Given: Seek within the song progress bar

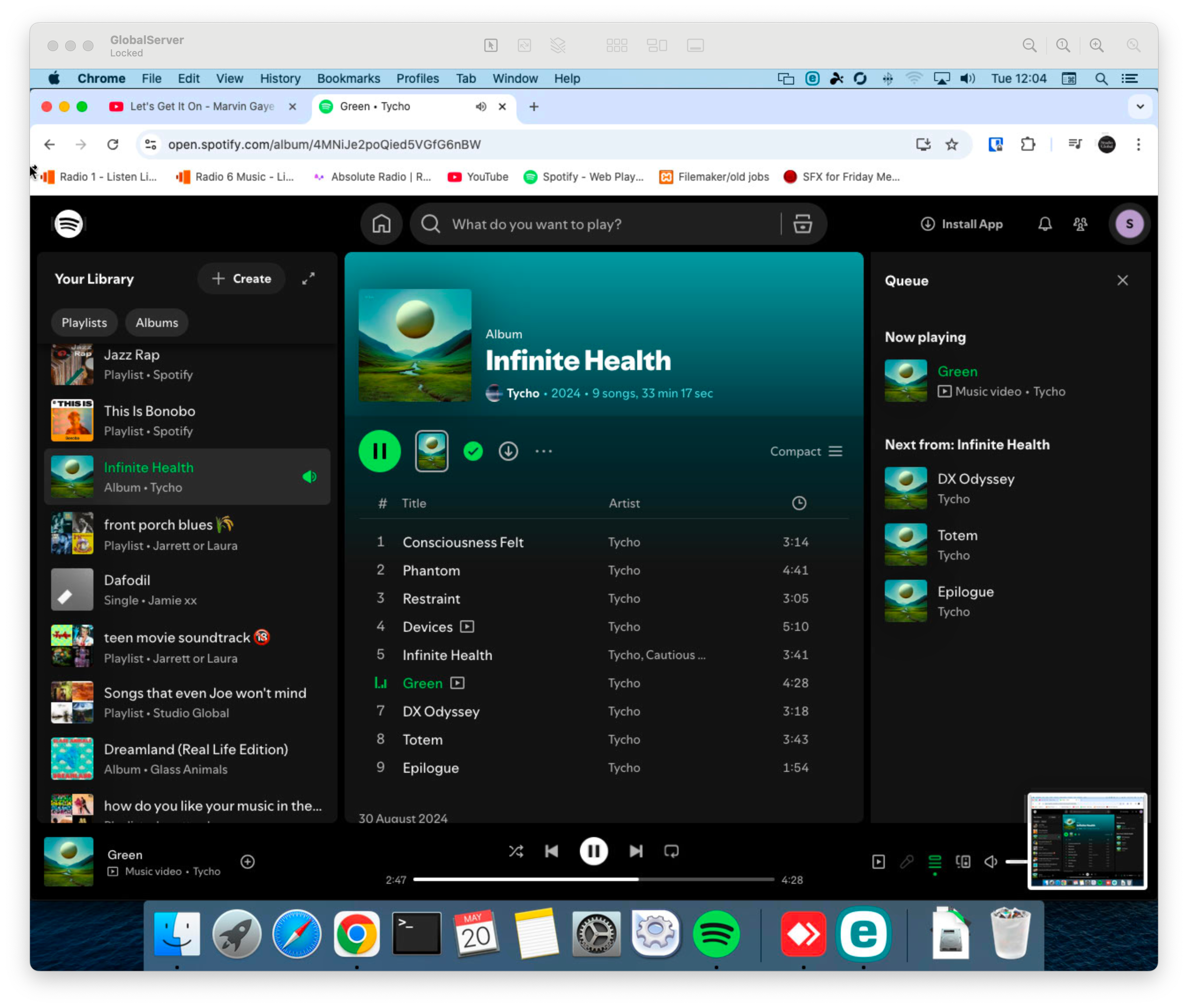Looking at the screenshot, I should (x=593, y=880).
